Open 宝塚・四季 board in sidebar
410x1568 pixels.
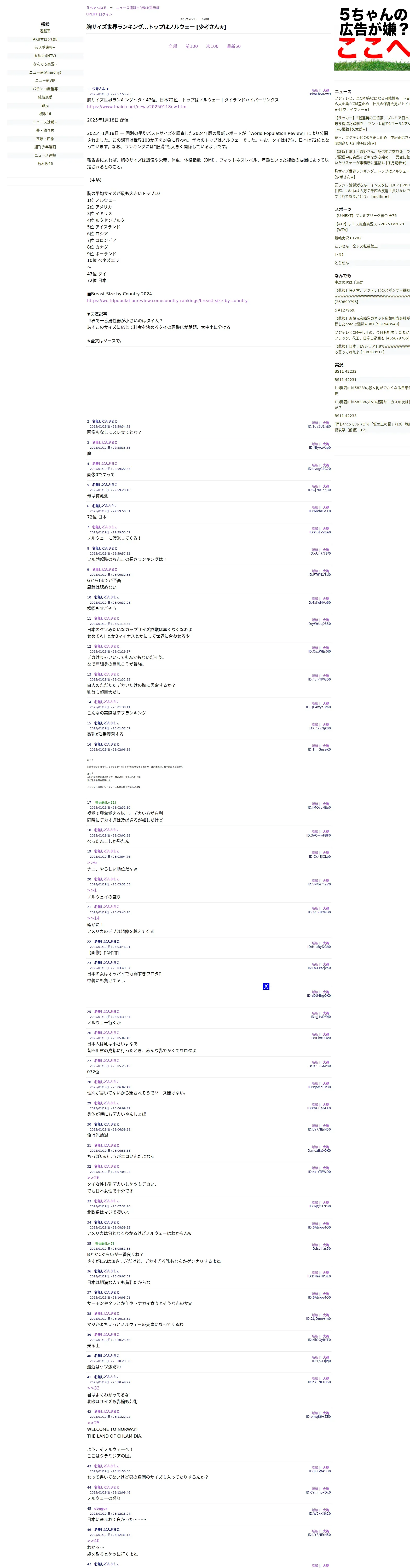tap(45, 139)
